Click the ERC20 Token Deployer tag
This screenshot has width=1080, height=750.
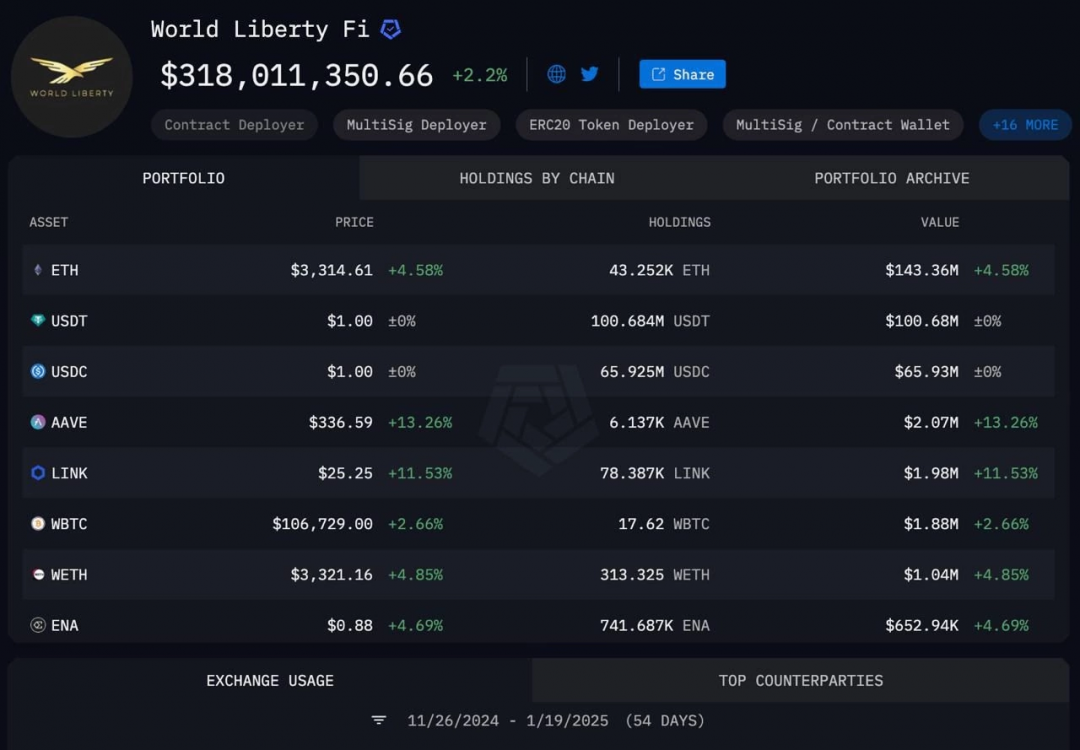click(x=611, y=125)
